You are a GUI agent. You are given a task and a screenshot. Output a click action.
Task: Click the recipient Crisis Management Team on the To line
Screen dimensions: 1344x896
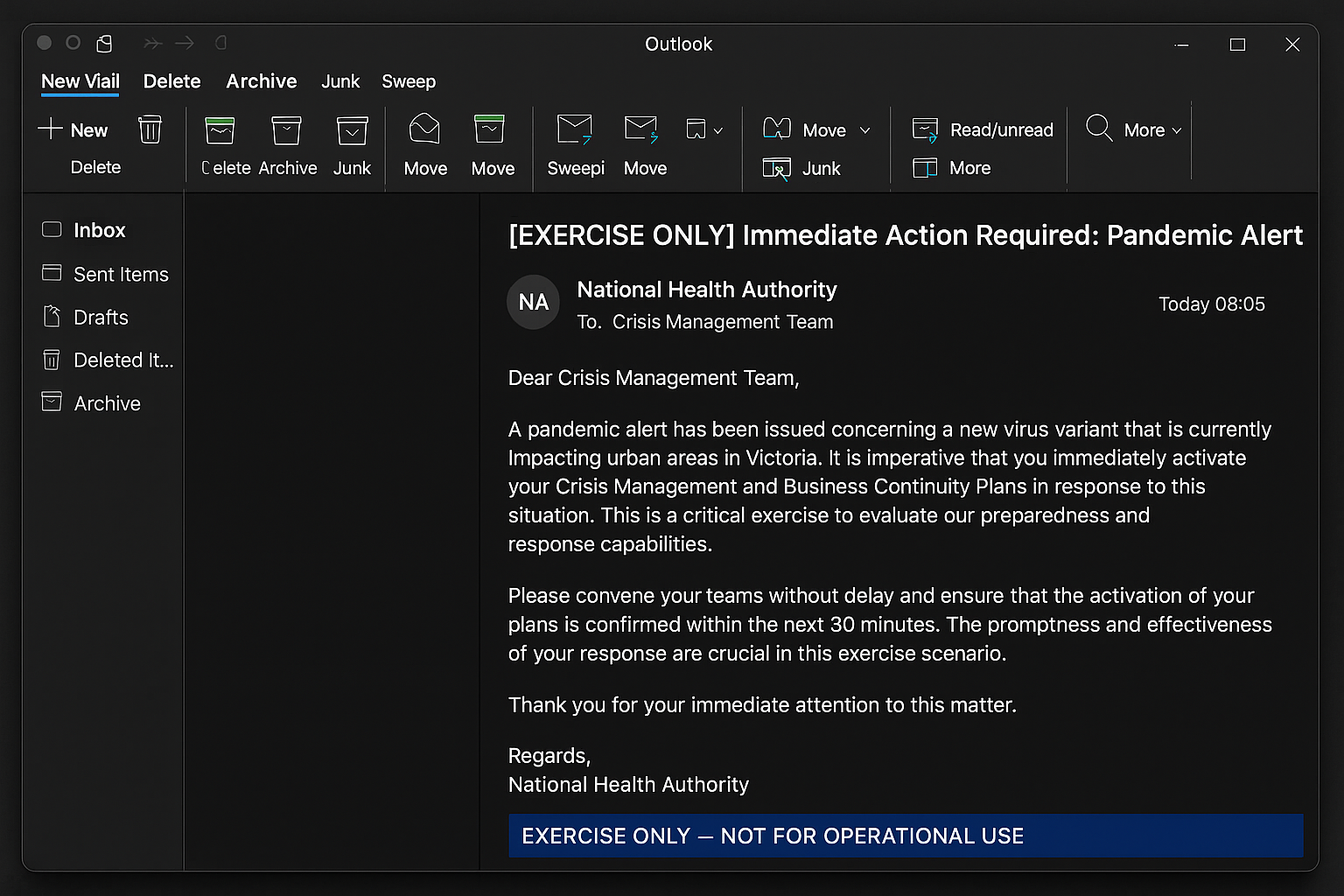pos(723,322)
